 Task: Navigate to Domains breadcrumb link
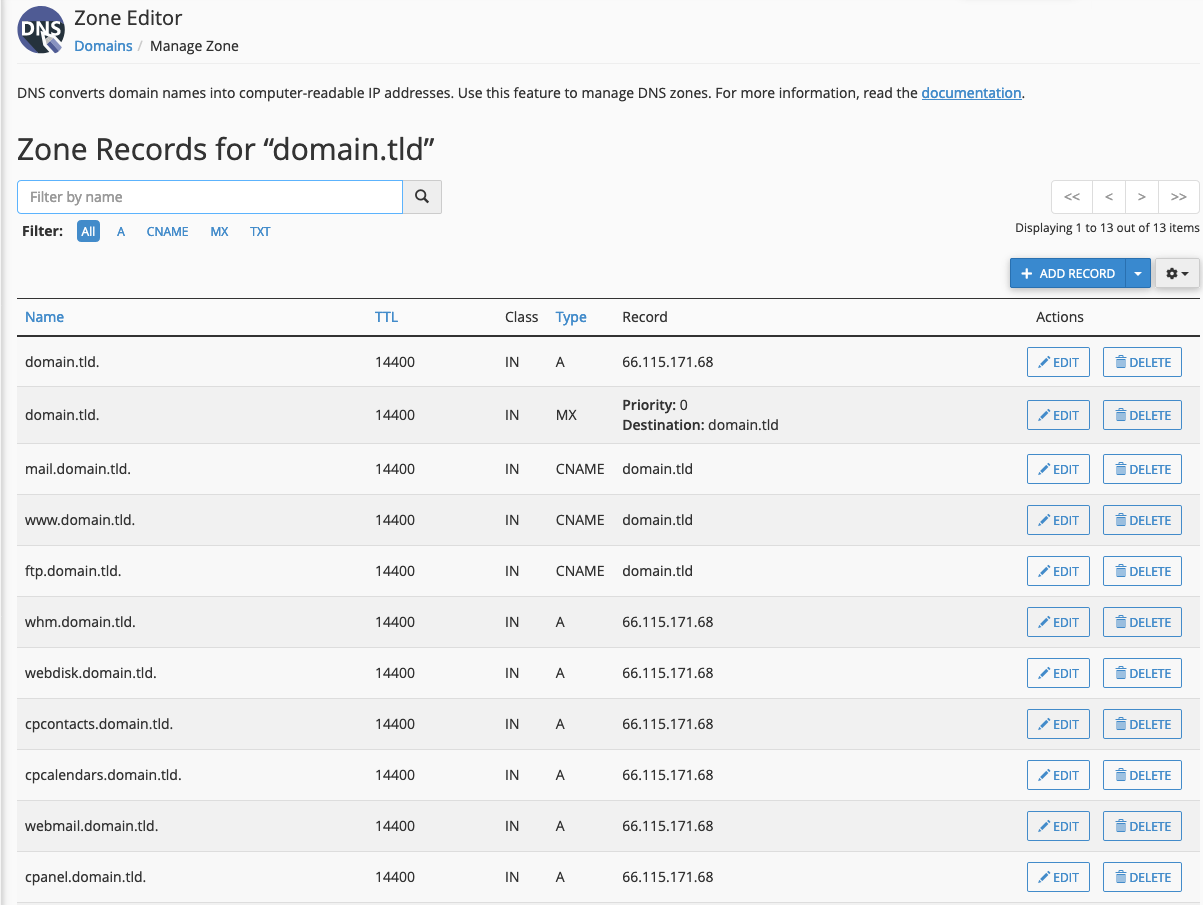pos(103,46)
